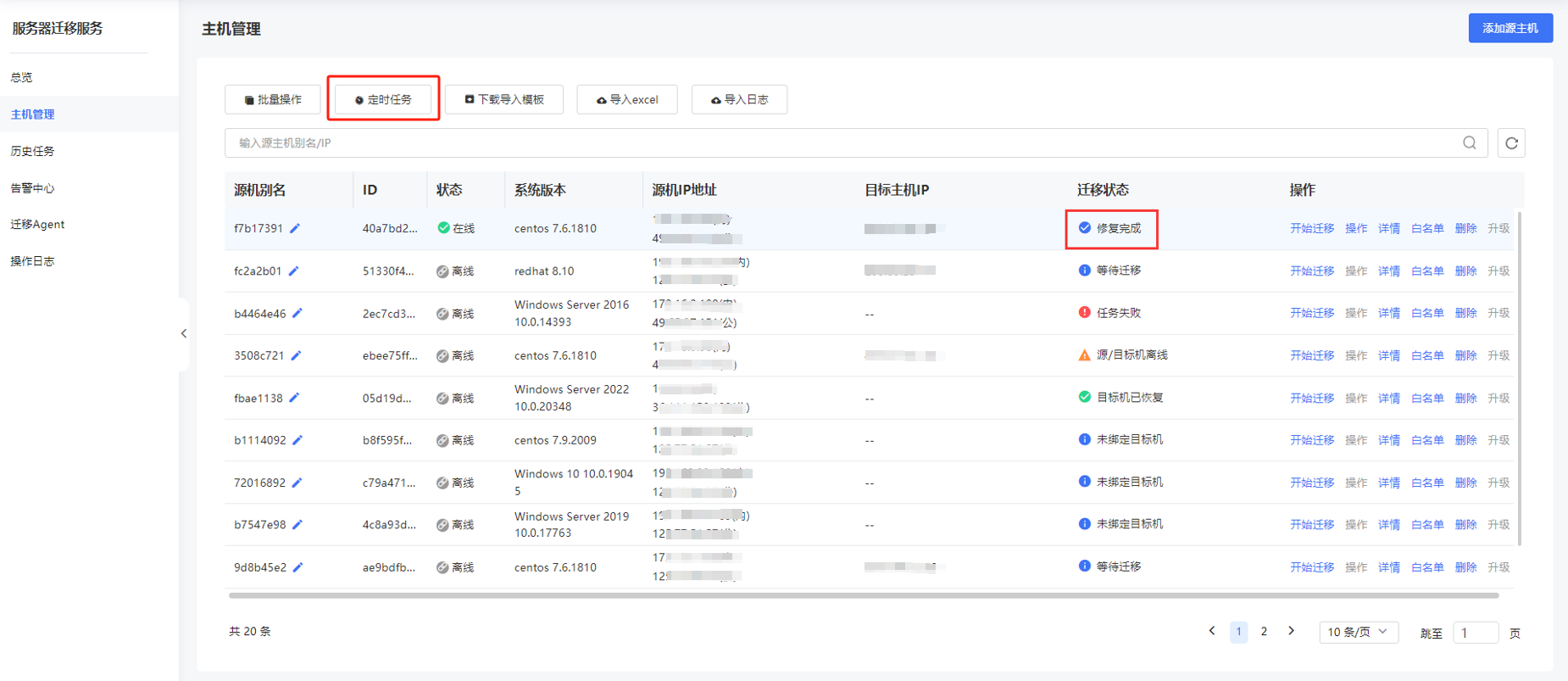1568x681 pixels.
Task: Click Windows Server 2022 version cell
Action: coord(572,398)
